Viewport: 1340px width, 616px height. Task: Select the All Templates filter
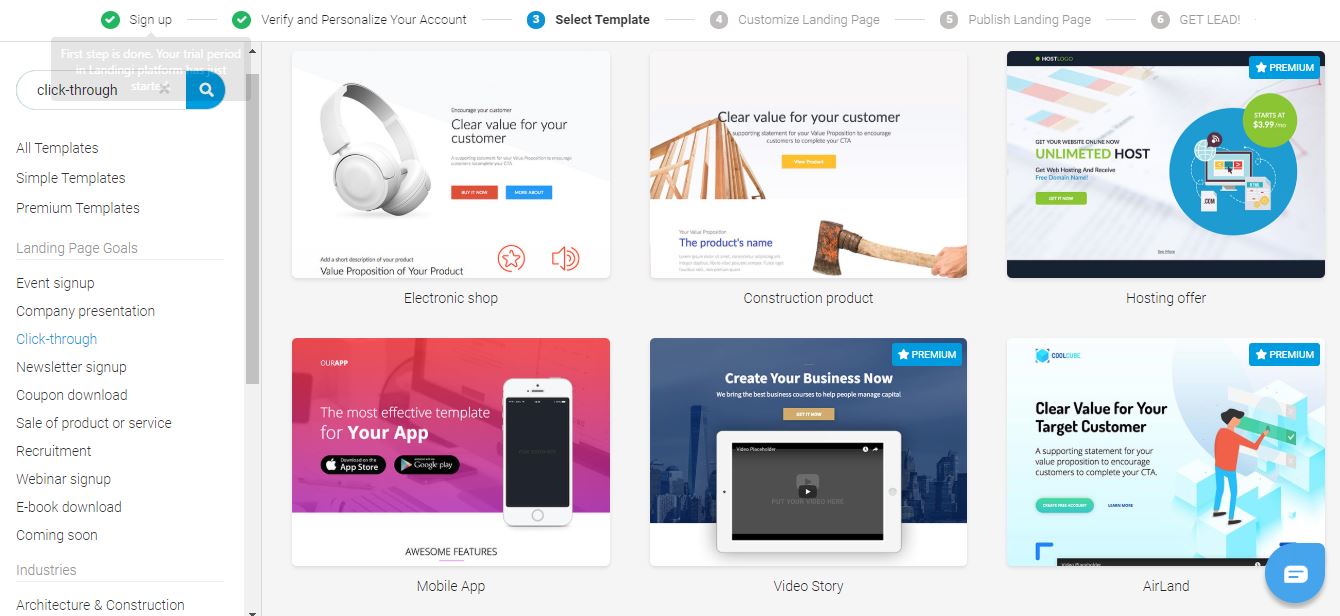57,148
